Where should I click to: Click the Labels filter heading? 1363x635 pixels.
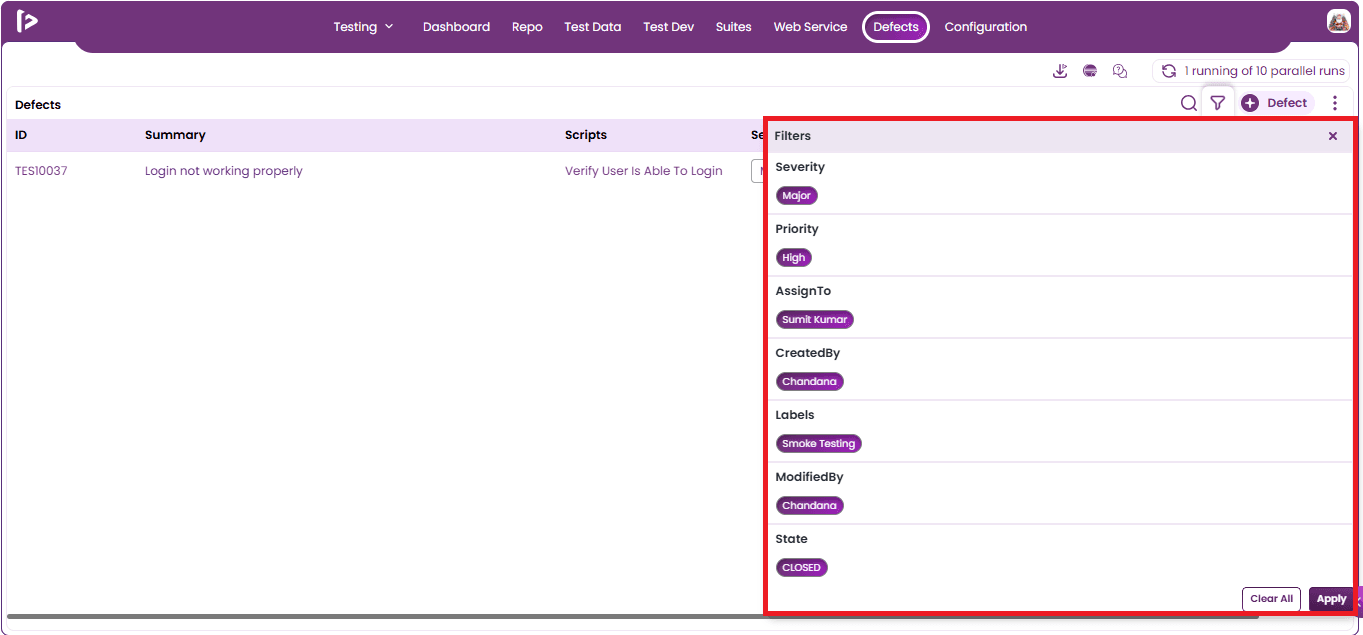click(795, 415)
